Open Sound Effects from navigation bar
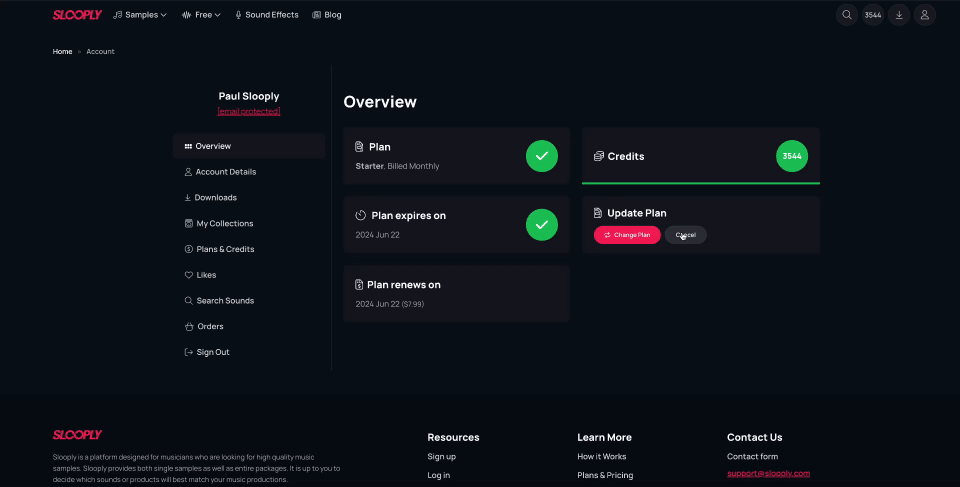 point(266,15)
